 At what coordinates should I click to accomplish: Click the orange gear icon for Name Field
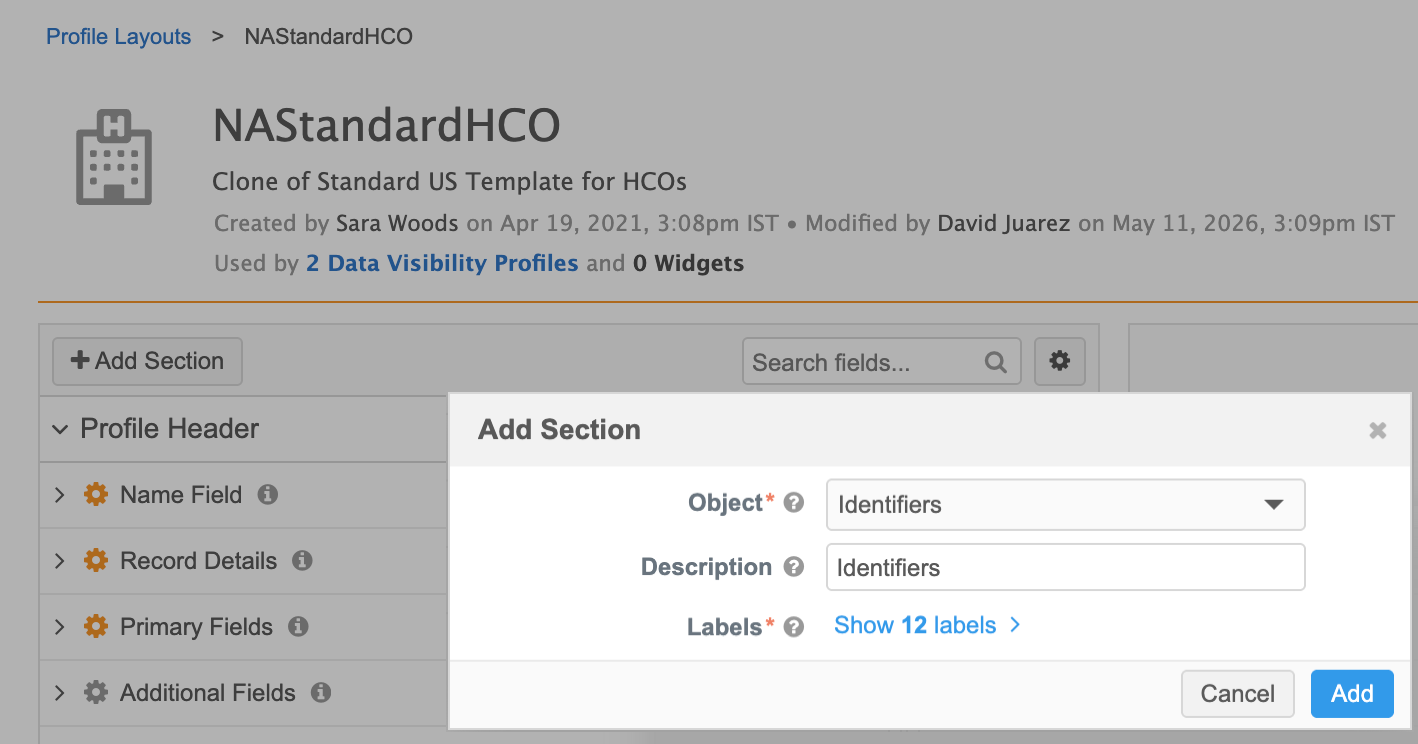pyautogui.click(x=95, y=495)
